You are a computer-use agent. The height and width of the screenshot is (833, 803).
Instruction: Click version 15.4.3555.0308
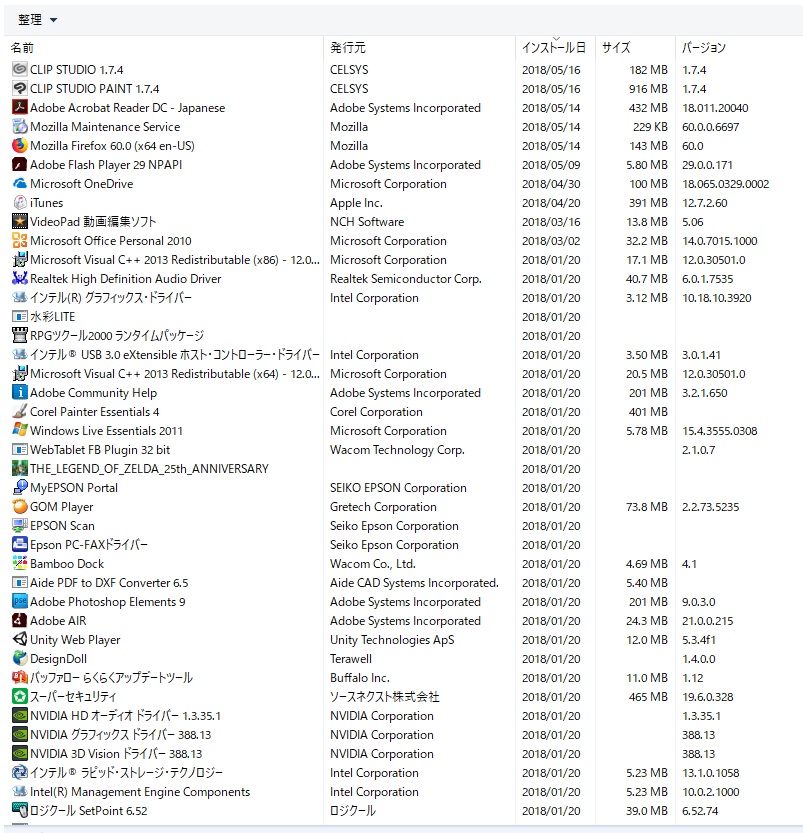[x=719, y=431]
